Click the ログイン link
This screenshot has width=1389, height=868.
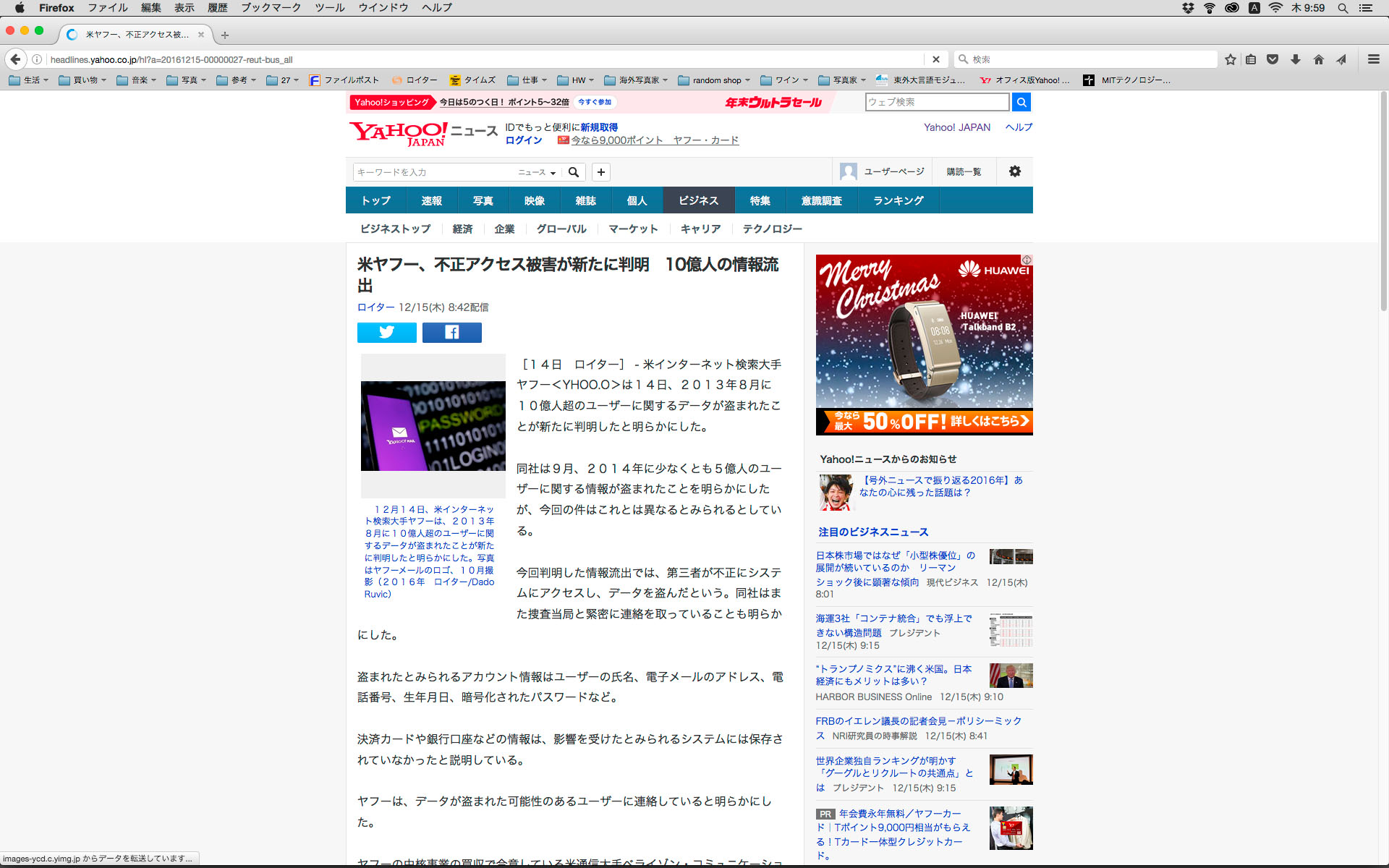523,140
